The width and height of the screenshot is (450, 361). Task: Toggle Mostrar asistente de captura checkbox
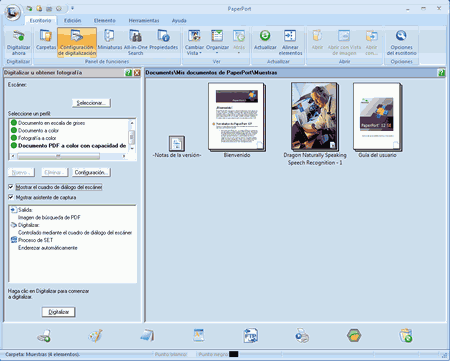pyautogui.click(x=11, y=197)
